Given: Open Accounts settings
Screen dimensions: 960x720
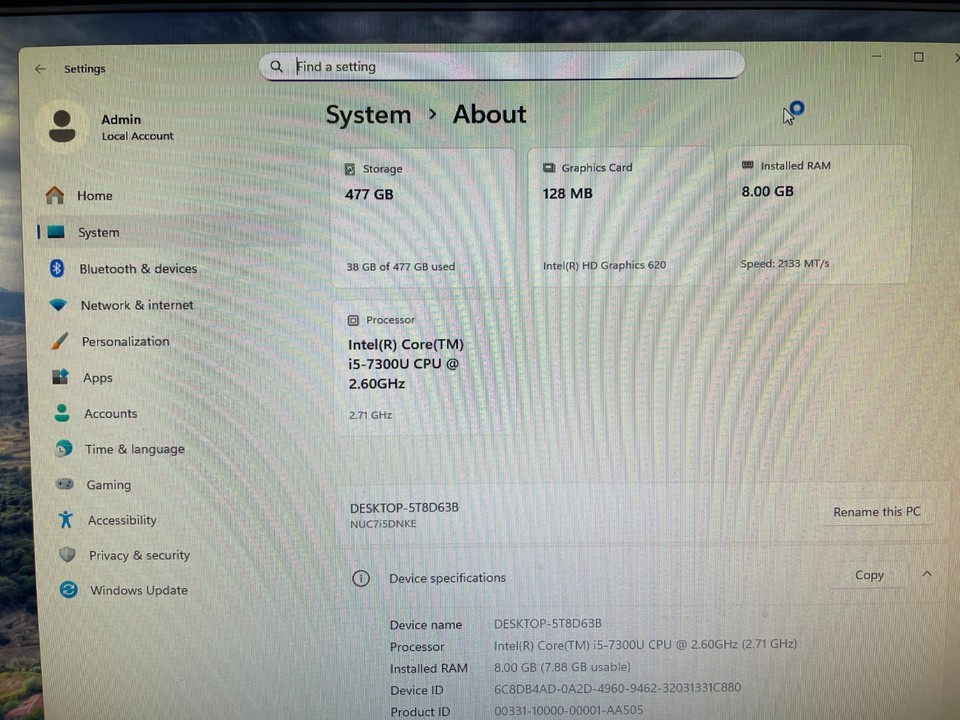Looking at the screenshot, I should (62, 413).
